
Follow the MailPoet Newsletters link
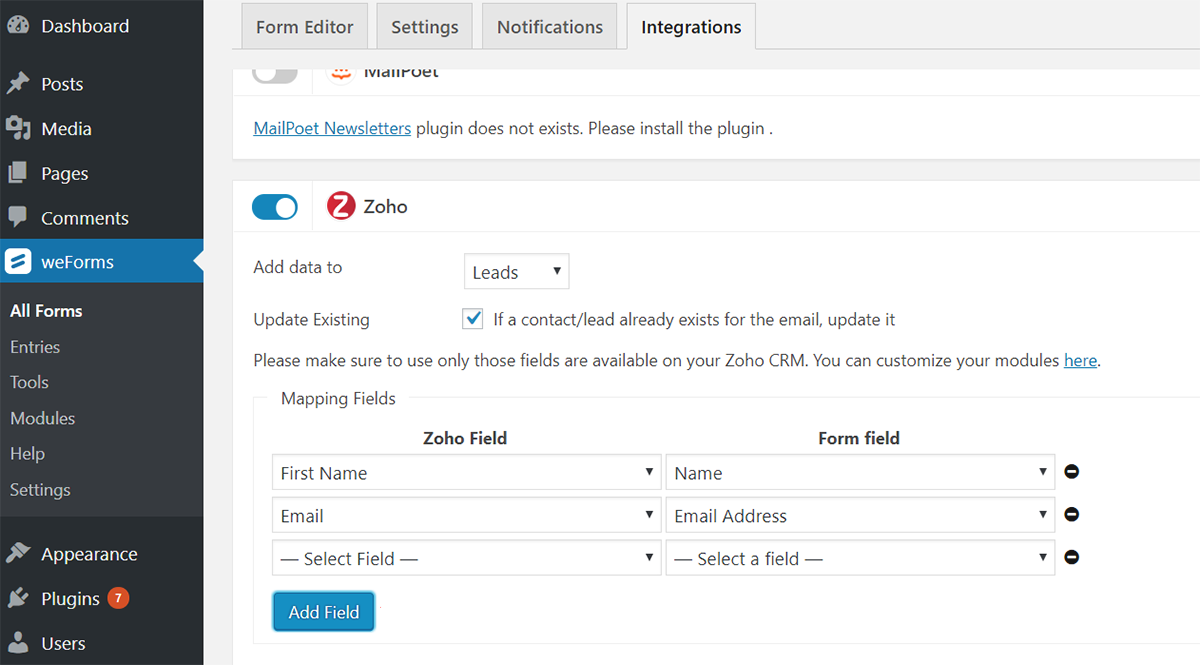coord(332,128)
